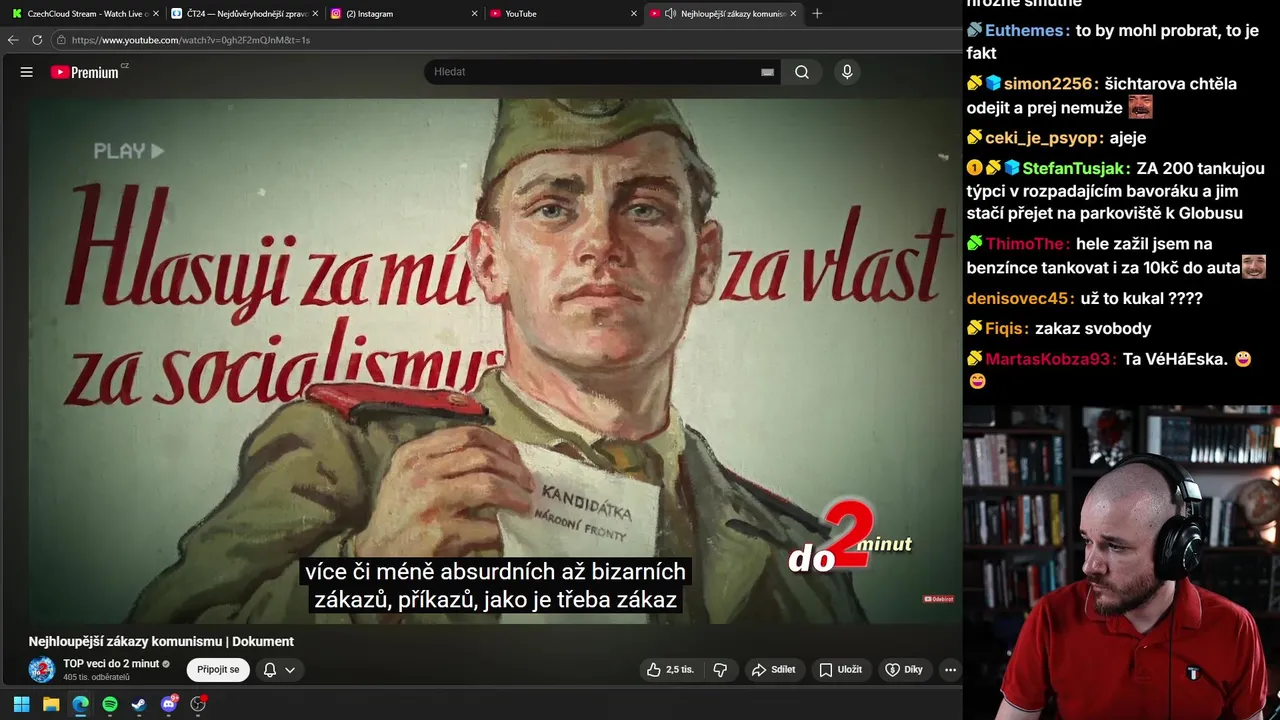The image size is (1280, 720).
Task: Send thanks with Díky button
Action: pyautogui.click(x=904, y=670)
